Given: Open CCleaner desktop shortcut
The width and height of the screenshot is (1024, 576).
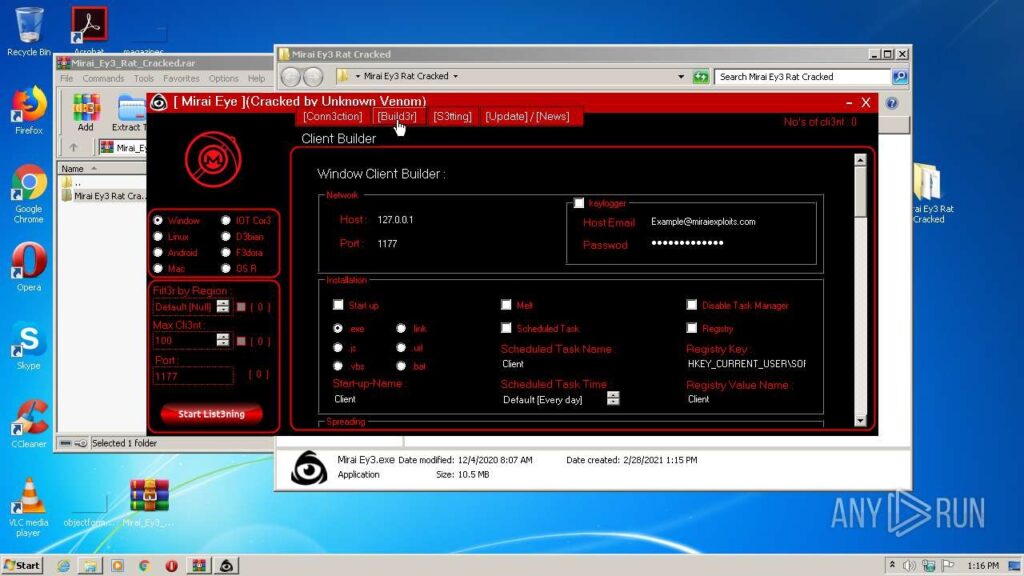Looking at the screenshot, I should tap(28, 423).
